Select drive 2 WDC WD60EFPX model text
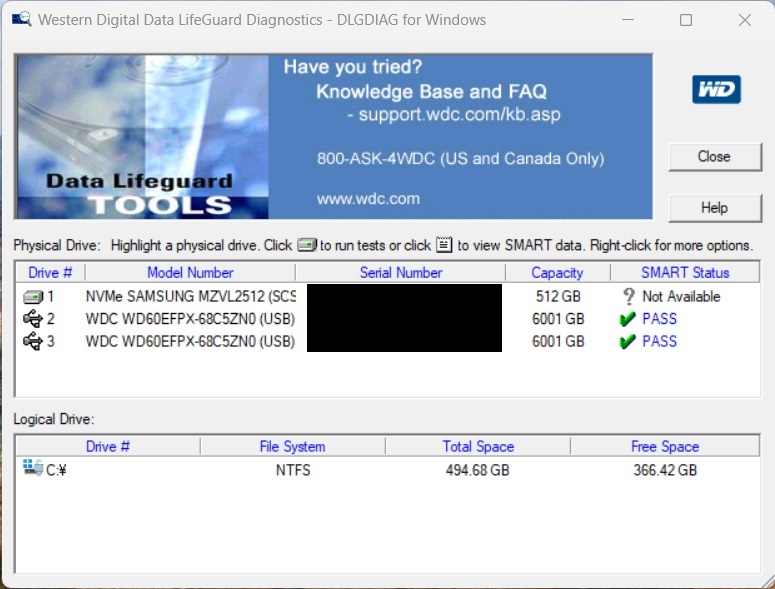775x589 pixels. click(x=190, y=319)
